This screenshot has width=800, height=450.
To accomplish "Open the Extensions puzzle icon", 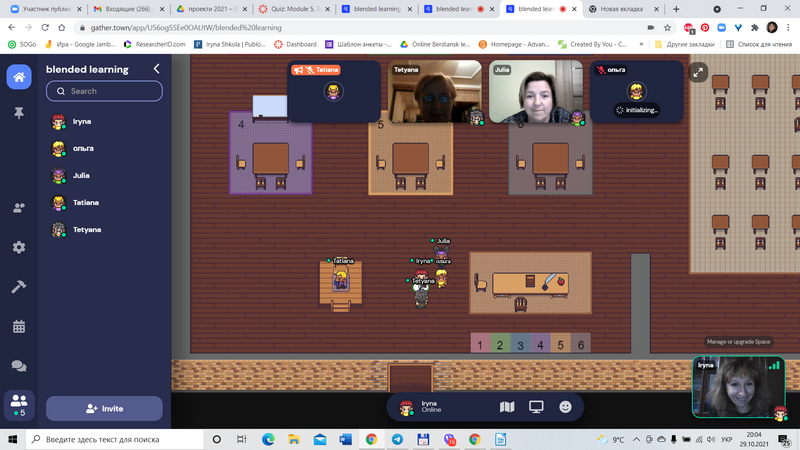I will pos(755,28).
